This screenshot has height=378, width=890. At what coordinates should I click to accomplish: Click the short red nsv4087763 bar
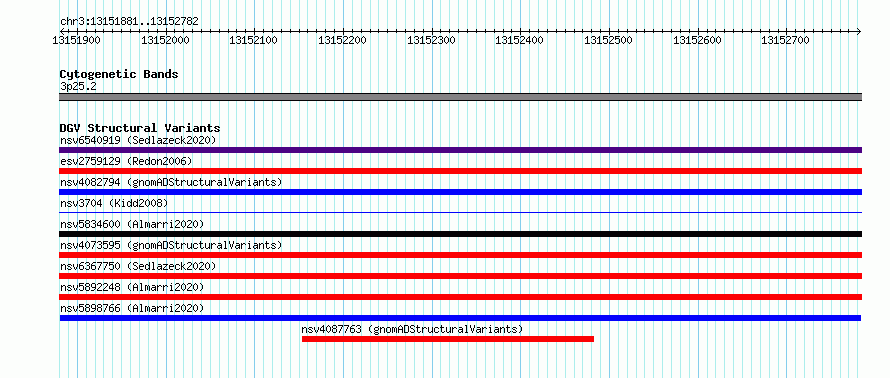coord(448,339)
